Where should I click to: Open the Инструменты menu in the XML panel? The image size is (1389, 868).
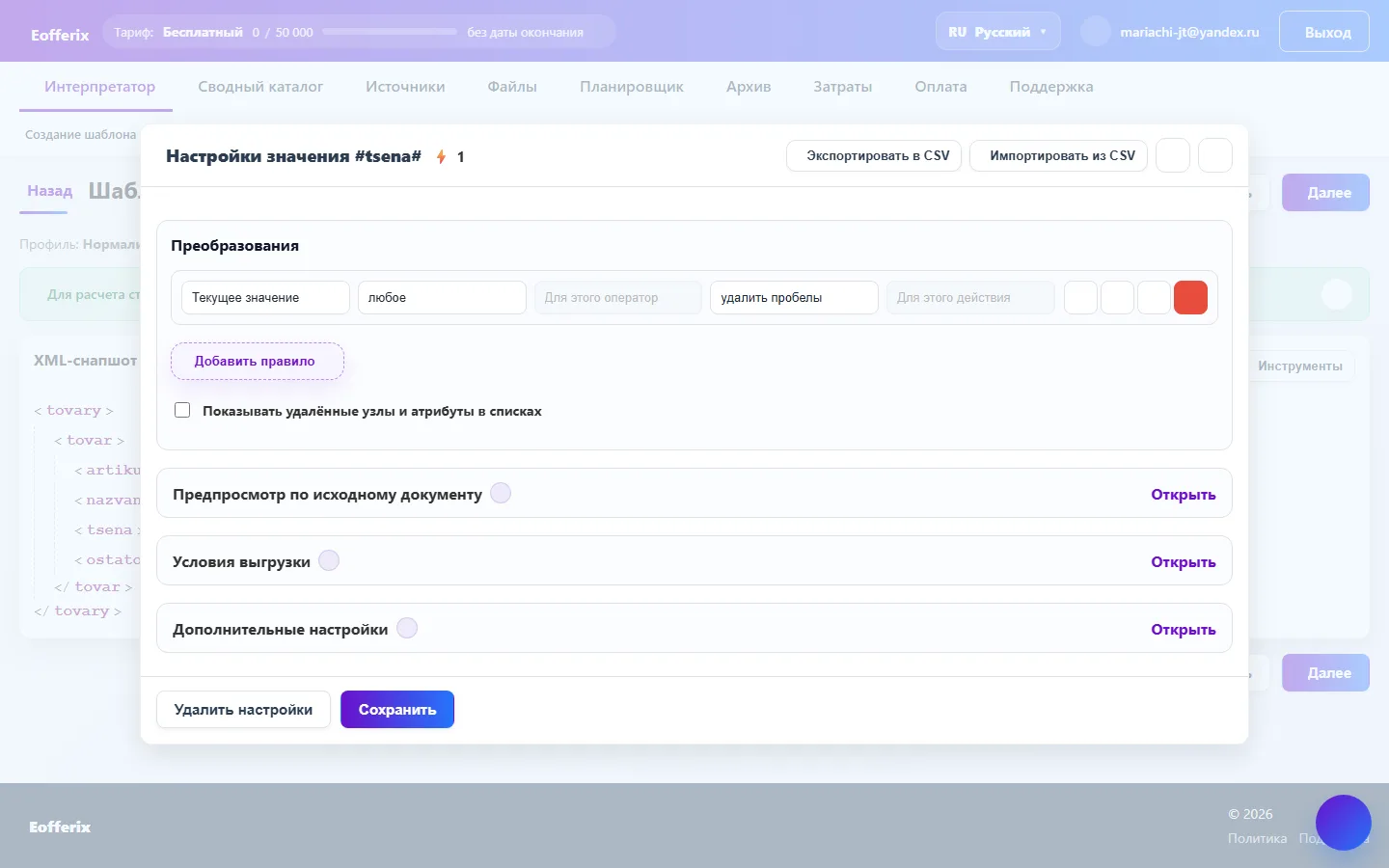pos(1299,366)
